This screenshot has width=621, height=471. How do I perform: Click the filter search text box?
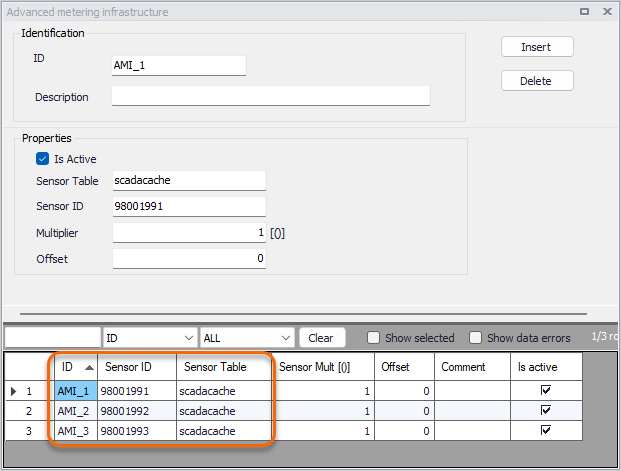coord(53,338)
